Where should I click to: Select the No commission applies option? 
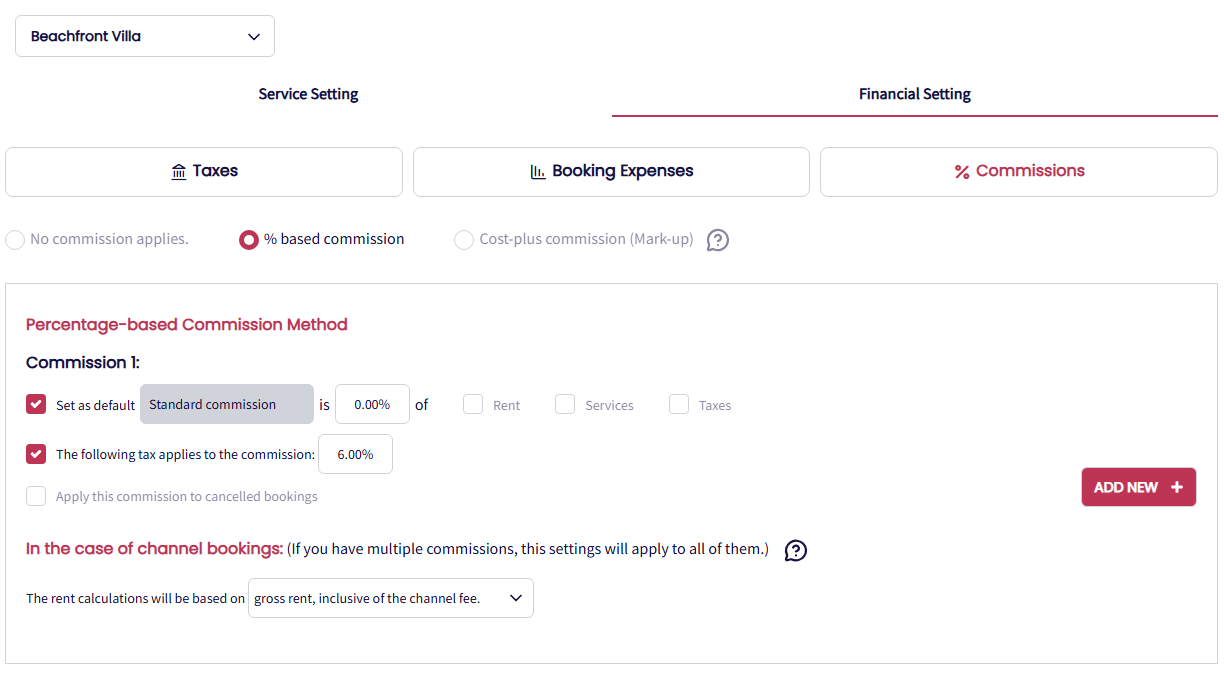tap(16, 240)
